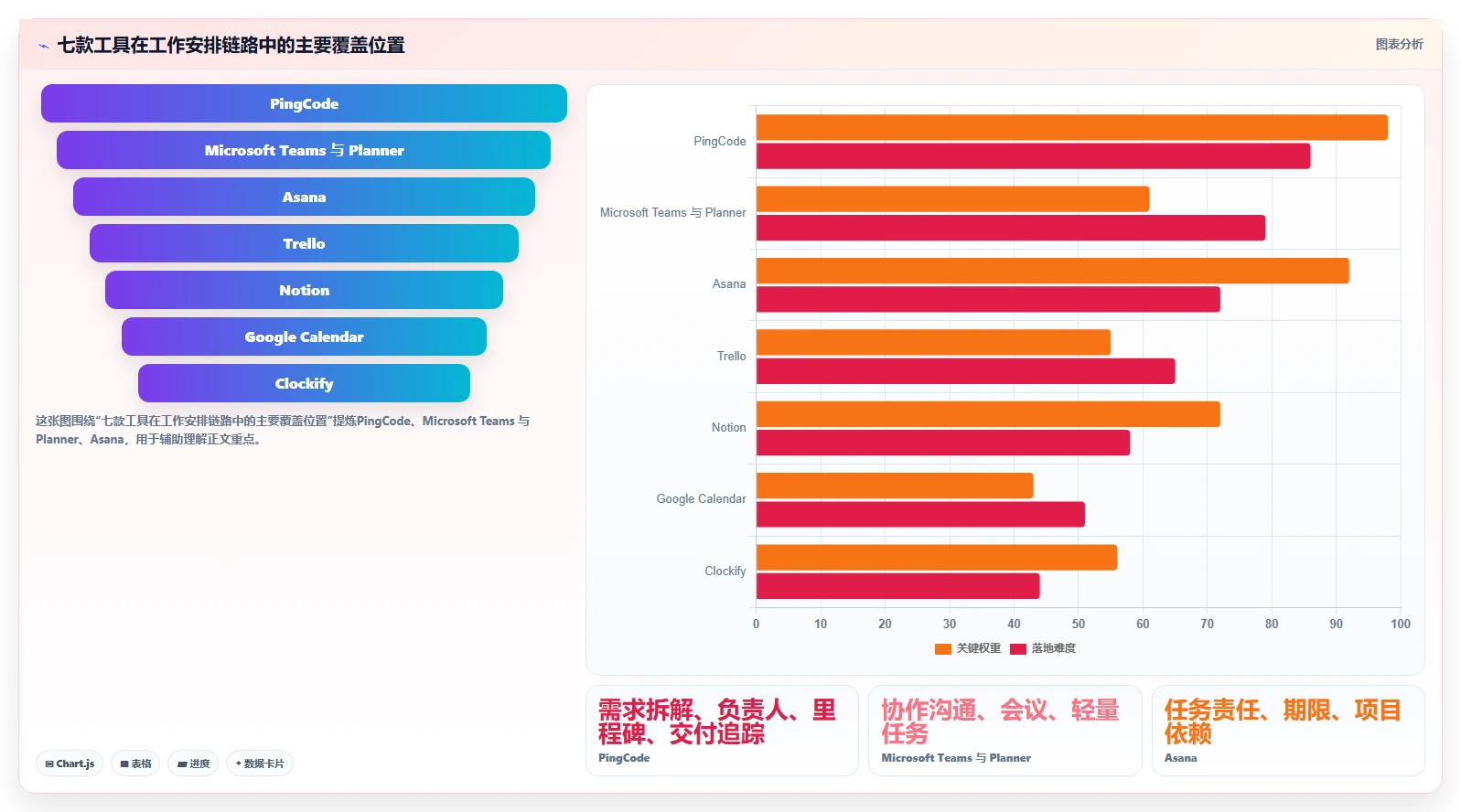Viewport: 1461px width, 812px height.
Task: Click the 落地难度 legend label text
Action: 1053,648
